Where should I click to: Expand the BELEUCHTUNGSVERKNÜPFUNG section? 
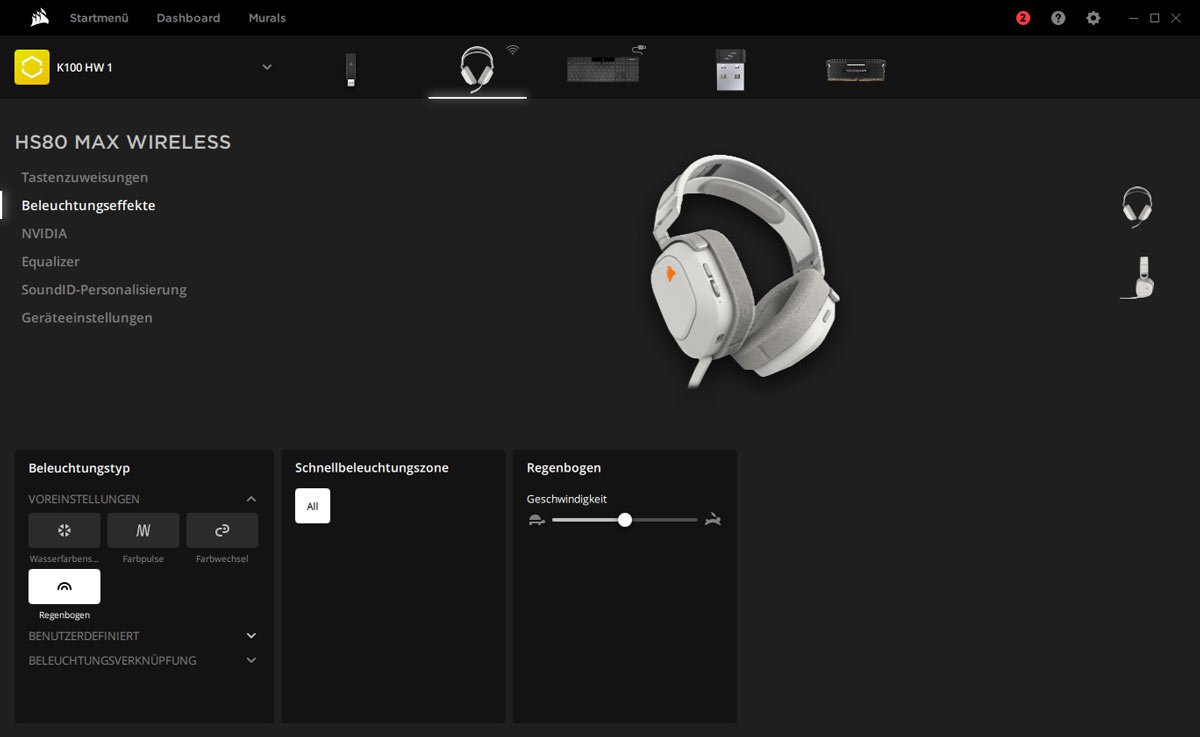251,660
